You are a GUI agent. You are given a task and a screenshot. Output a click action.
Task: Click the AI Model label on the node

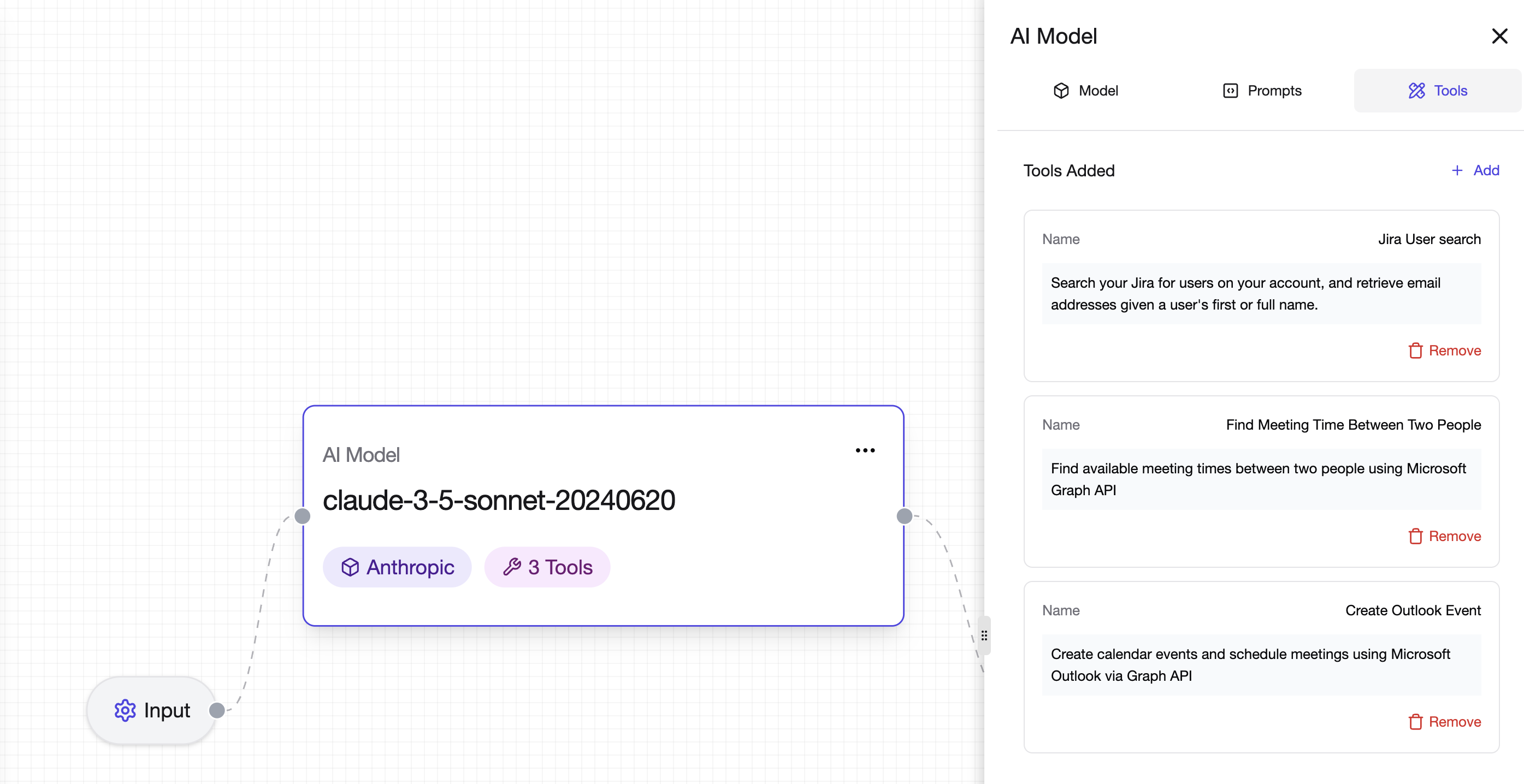tap(361, 455)
